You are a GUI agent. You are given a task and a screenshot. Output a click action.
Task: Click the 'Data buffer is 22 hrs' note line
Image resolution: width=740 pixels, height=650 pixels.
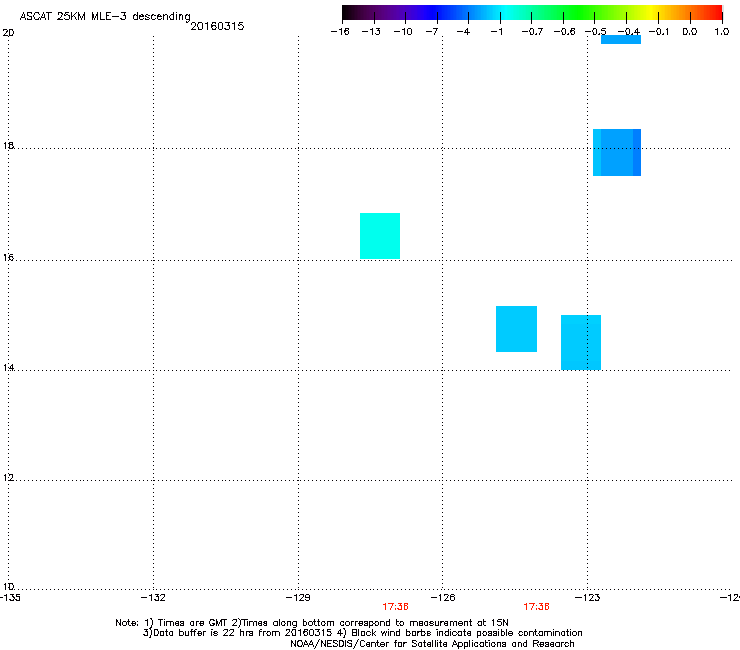[x=362, y=633]
